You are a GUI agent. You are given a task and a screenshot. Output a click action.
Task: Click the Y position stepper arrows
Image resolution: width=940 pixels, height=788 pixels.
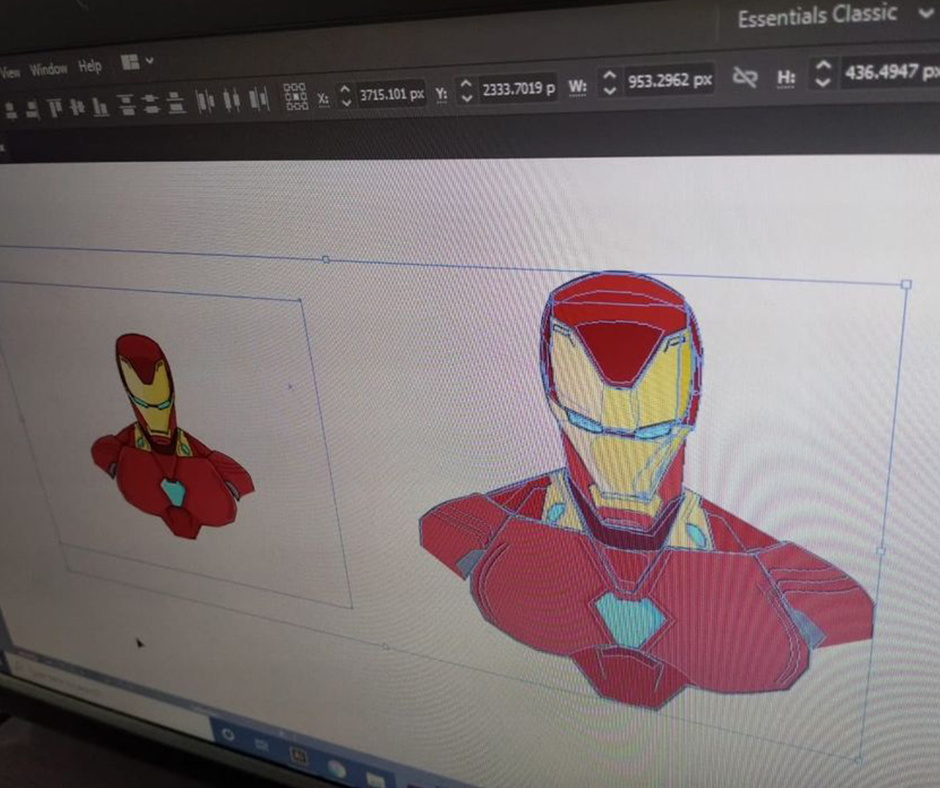466,91
